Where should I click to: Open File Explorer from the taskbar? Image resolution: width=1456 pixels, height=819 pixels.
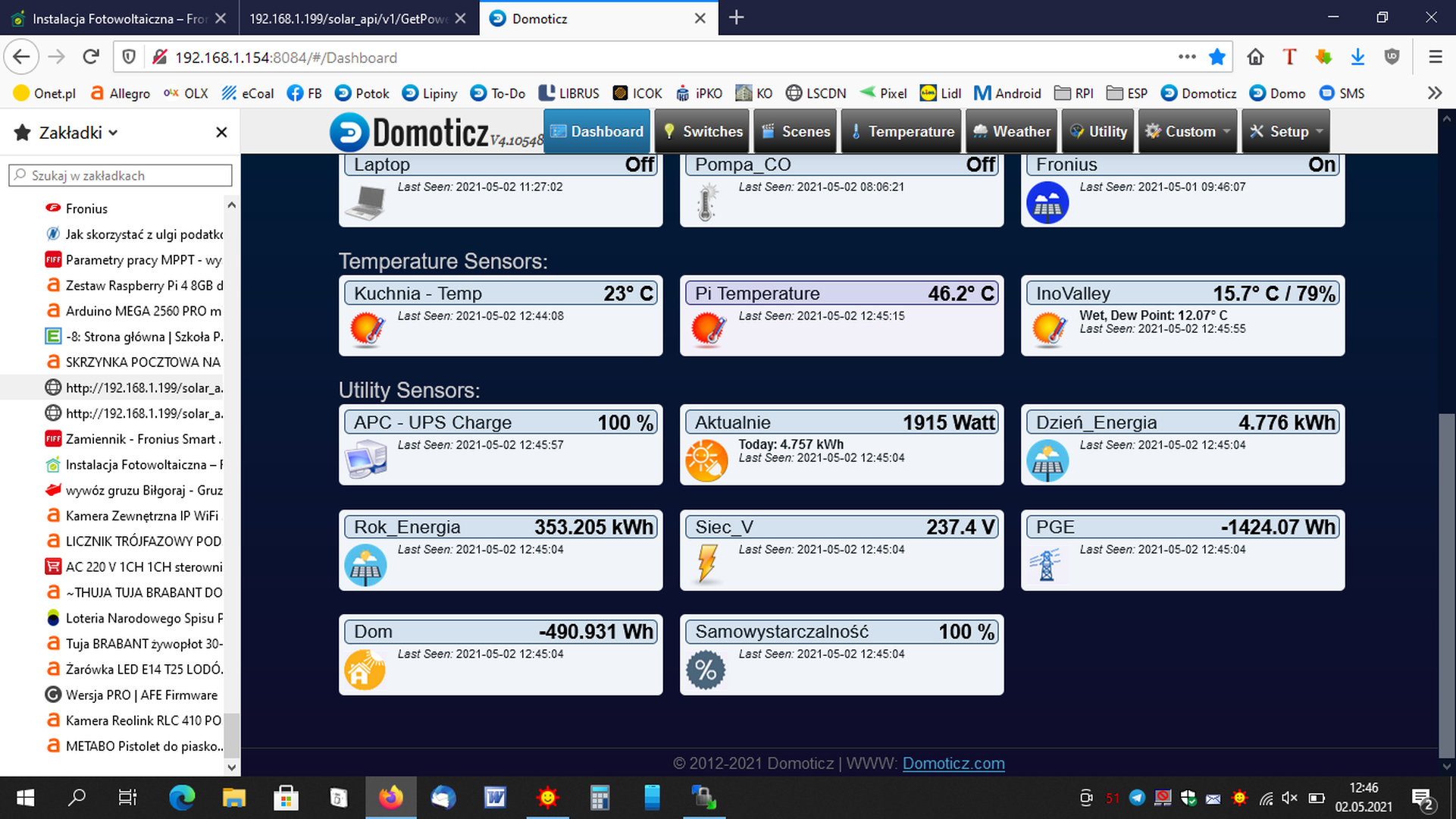[x=233, y=798]
